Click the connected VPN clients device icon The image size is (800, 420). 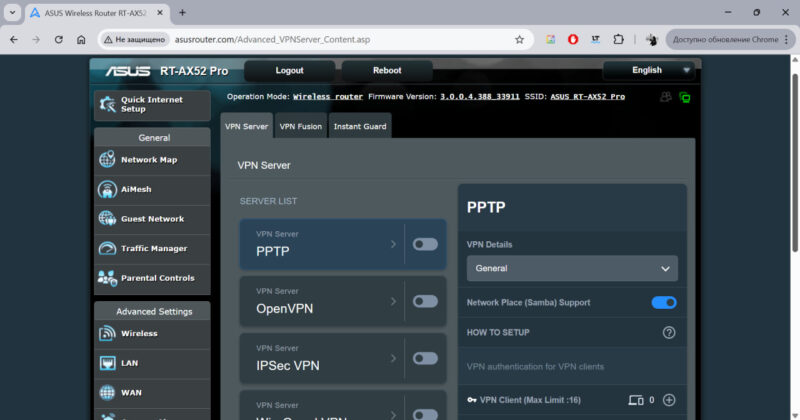tap(636, 400)
